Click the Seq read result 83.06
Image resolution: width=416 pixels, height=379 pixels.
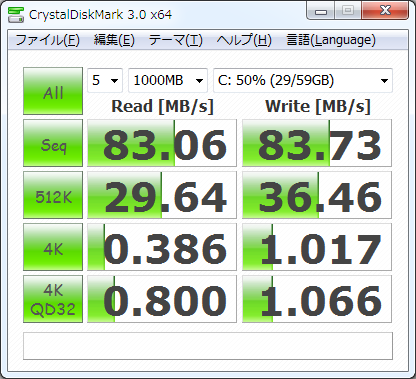click(x=162, y=143)
